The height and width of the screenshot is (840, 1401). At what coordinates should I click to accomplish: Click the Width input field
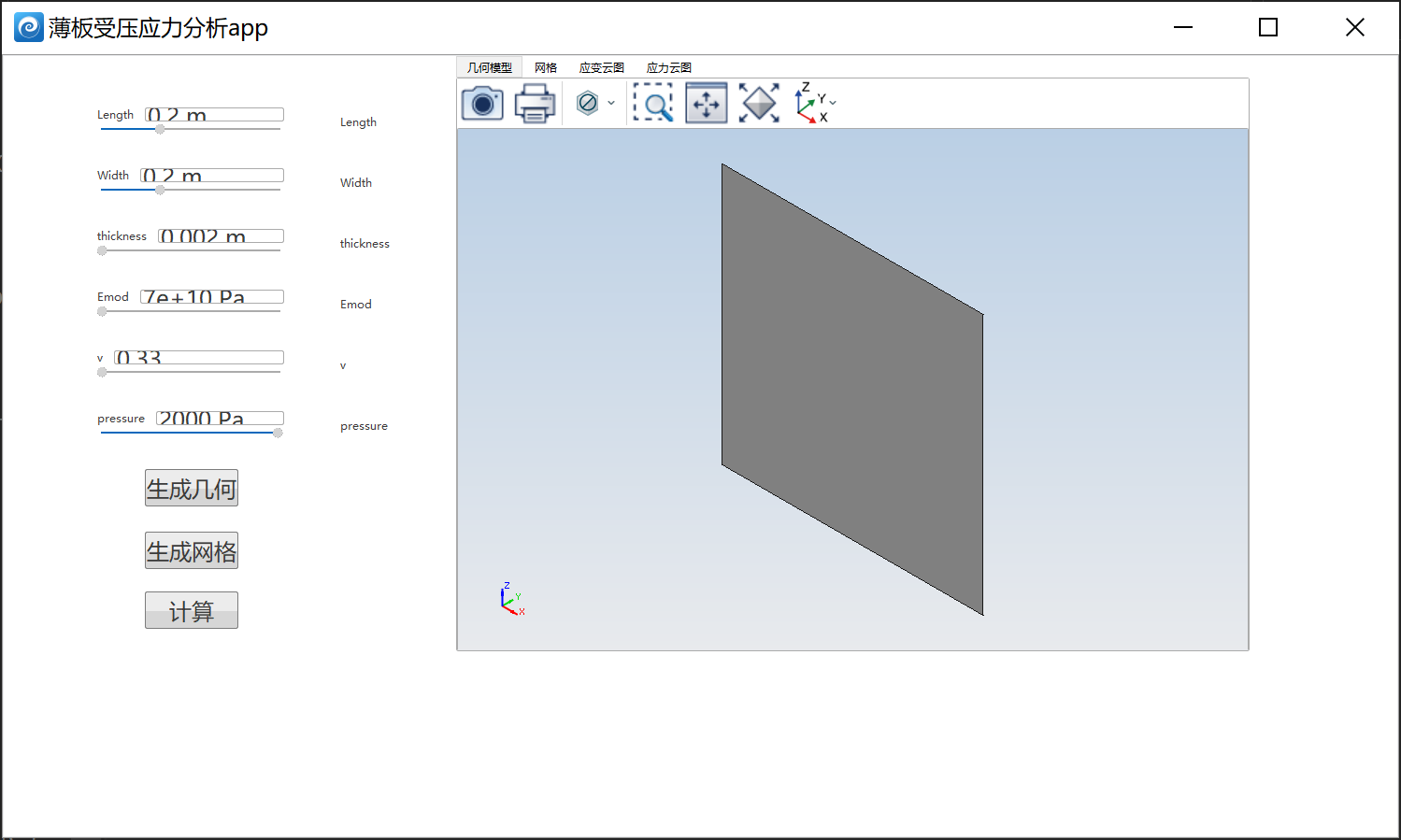click(212, 175)
